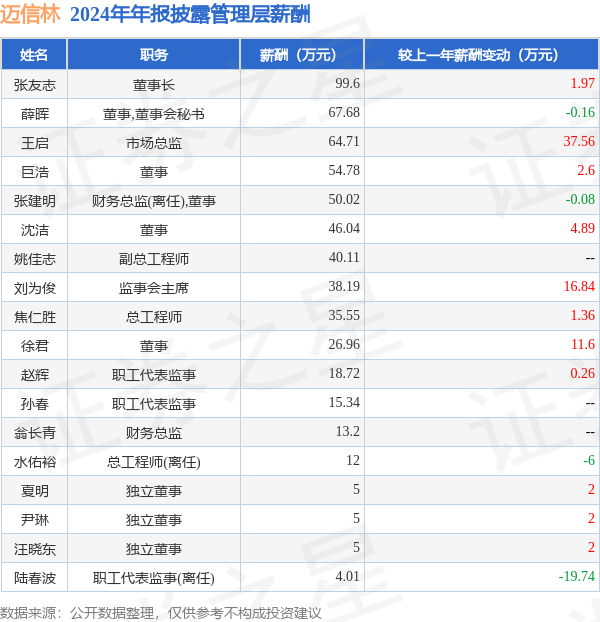Click the change value 1.97

click(x=583, y=83)
